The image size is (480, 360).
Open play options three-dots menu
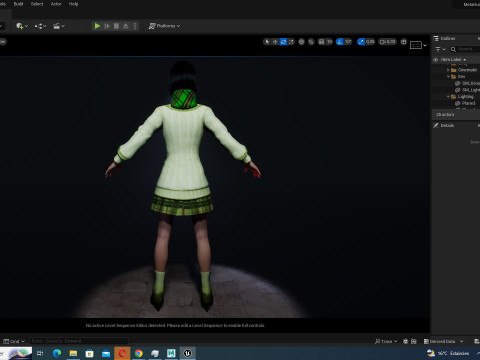(x=135, y=26)
